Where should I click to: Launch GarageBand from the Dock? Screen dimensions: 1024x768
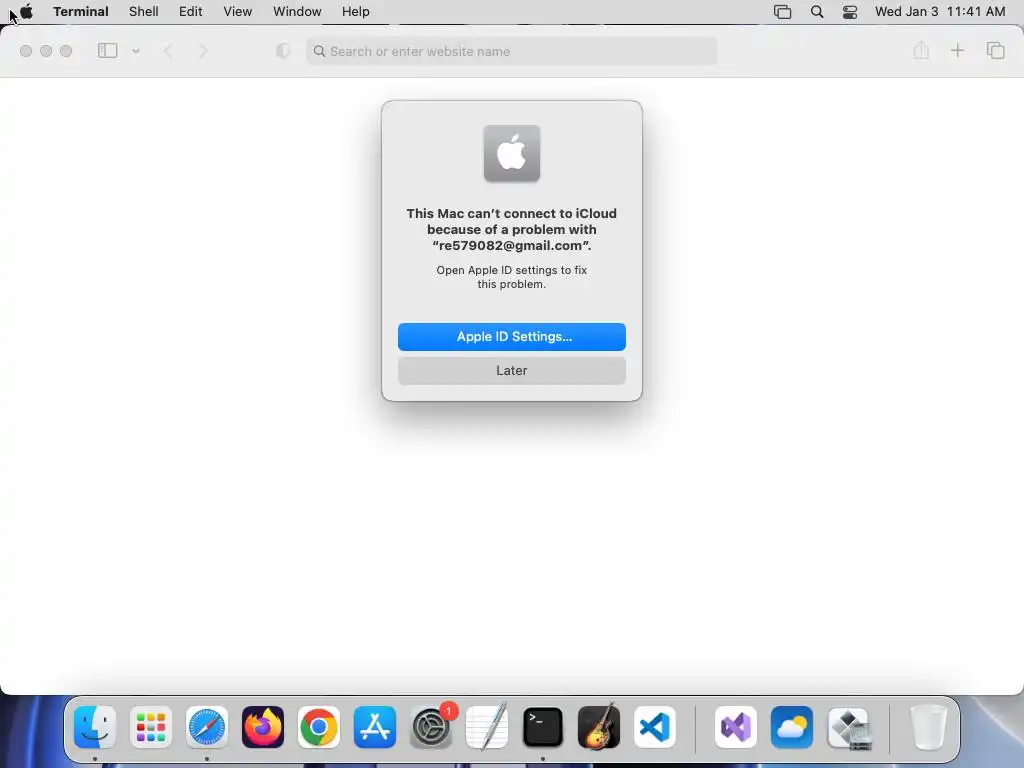click(x=599, y=727)
